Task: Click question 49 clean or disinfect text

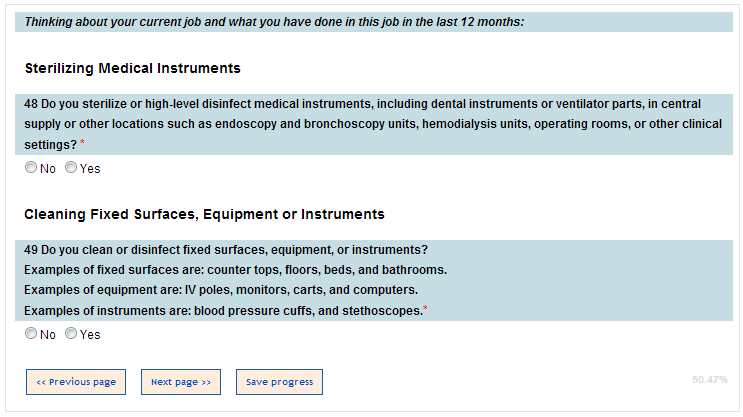Action: [x=226, y=249]
